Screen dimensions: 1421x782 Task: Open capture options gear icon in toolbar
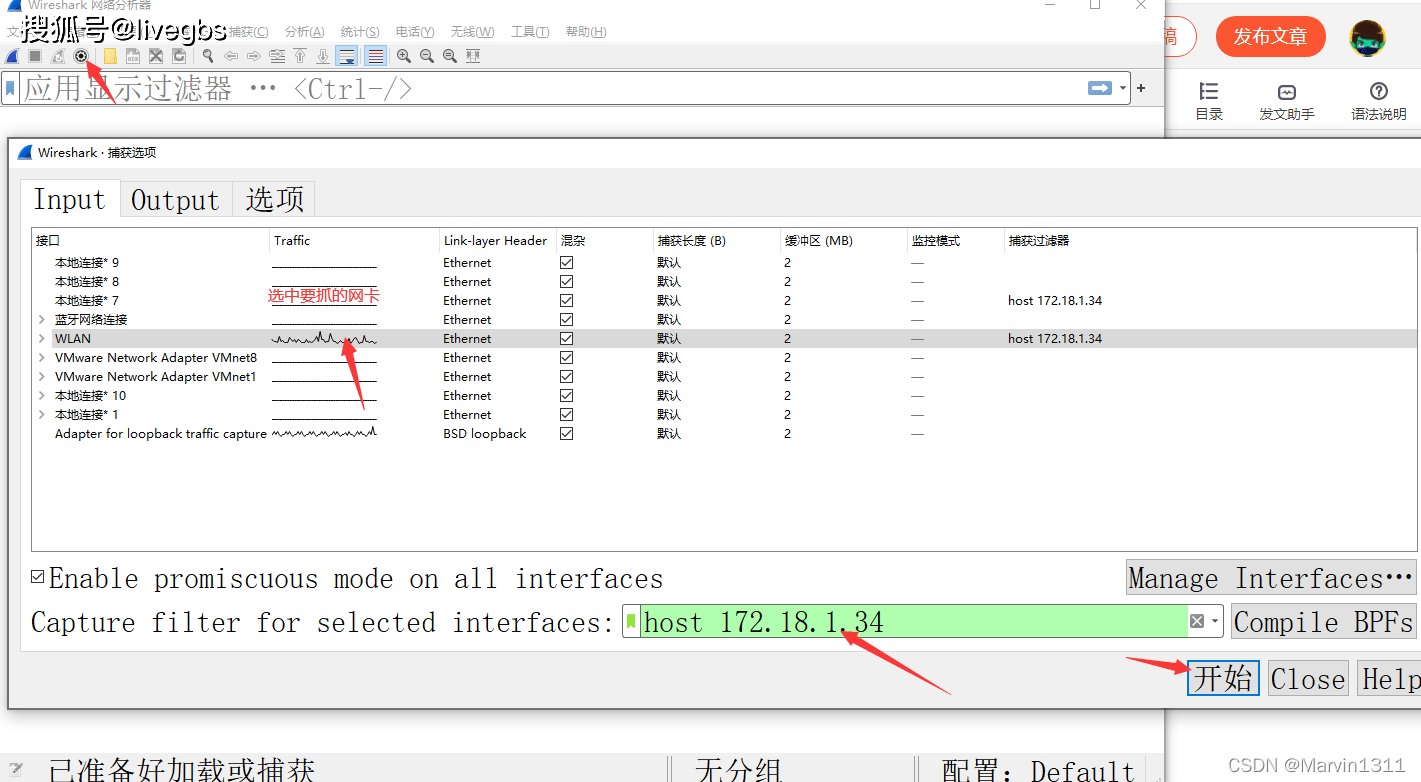point(81,56)
